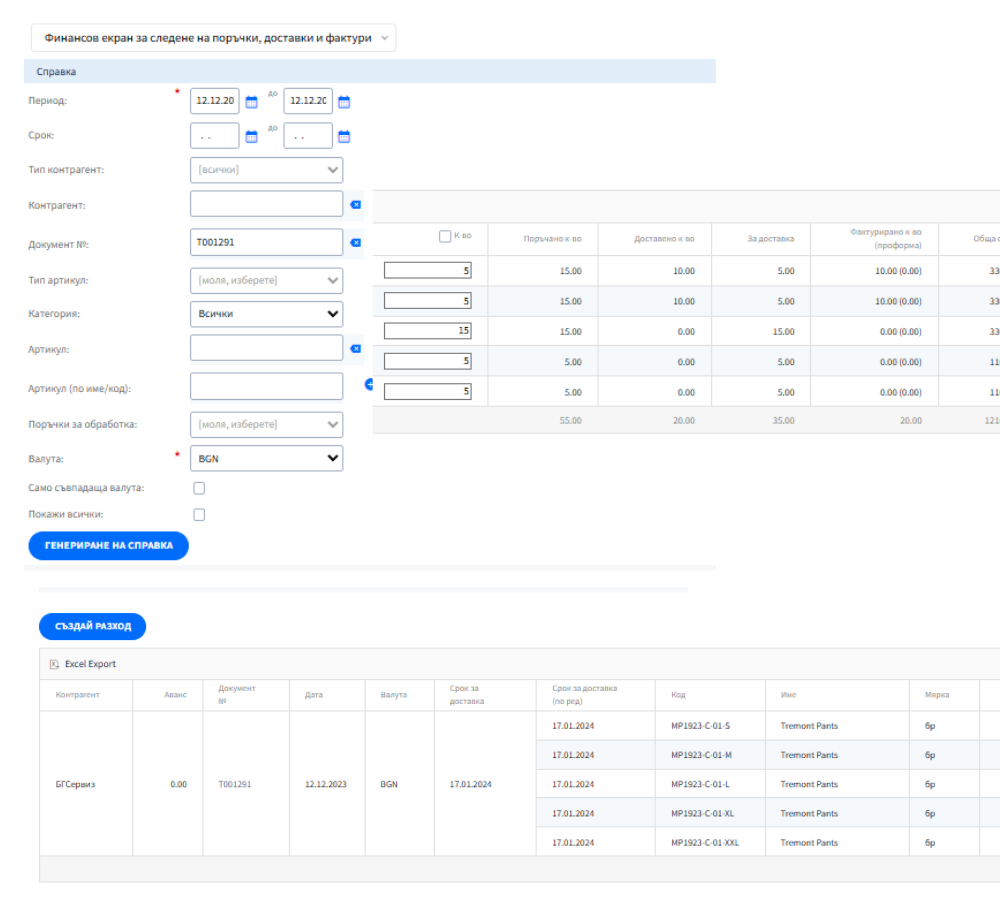The image size is (1000, 924).
Task: Clear the Контрагент field with its X icon
Action: pyautogui.click(x=355, y=205)
